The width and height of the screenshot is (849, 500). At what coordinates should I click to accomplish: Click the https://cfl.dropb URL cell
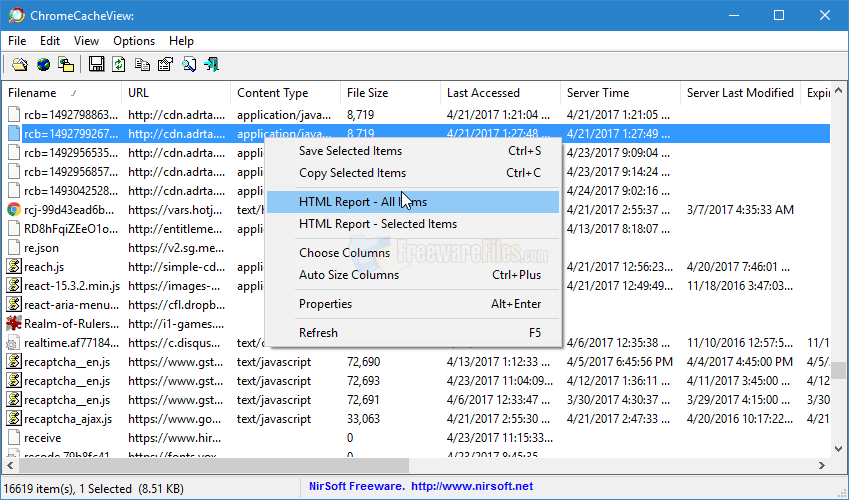[x=177, y=305]
